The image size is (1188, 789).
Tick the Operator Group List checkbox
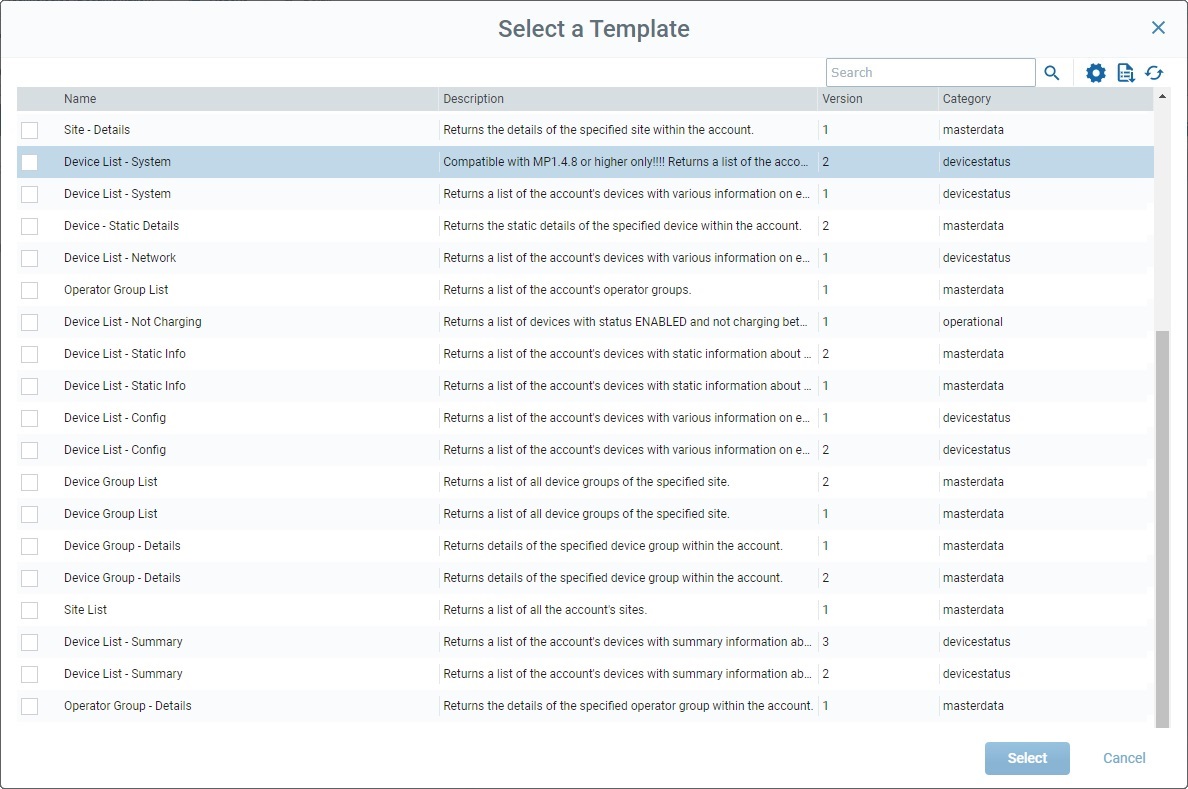[x=30, y=290]
